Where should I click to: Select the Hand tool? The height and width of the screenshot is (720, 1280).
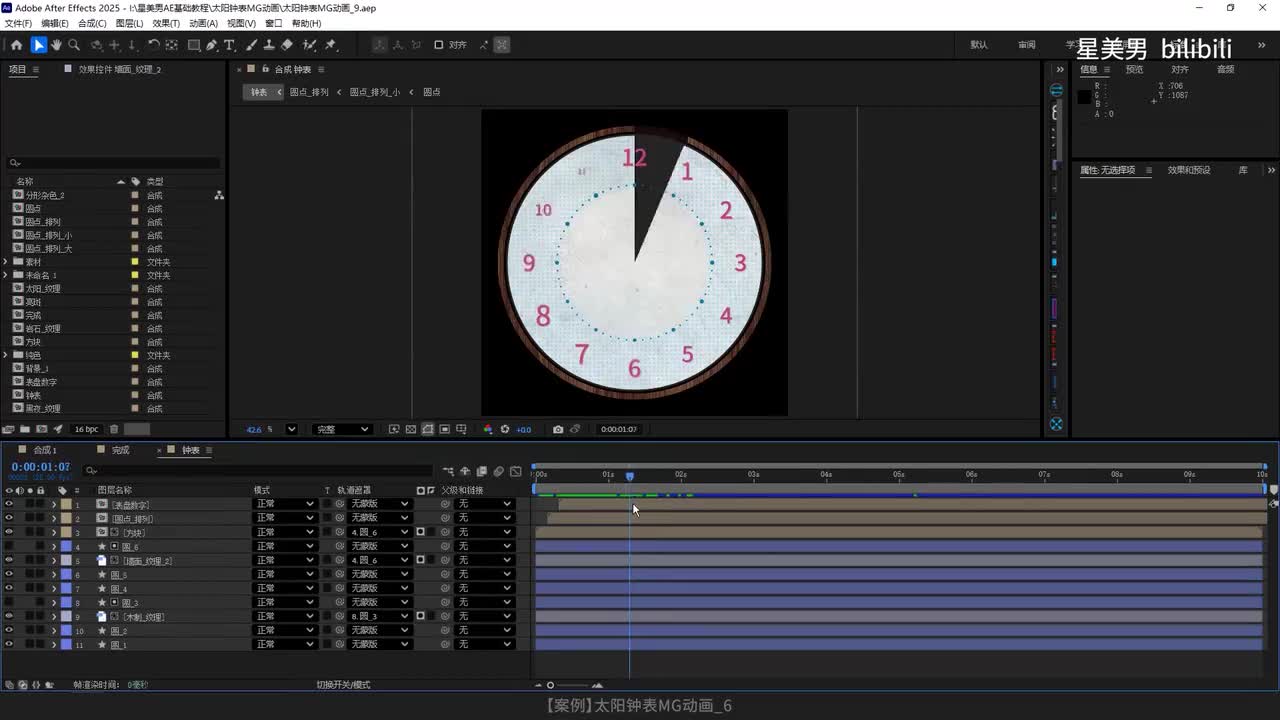click(x=56, y=45)
